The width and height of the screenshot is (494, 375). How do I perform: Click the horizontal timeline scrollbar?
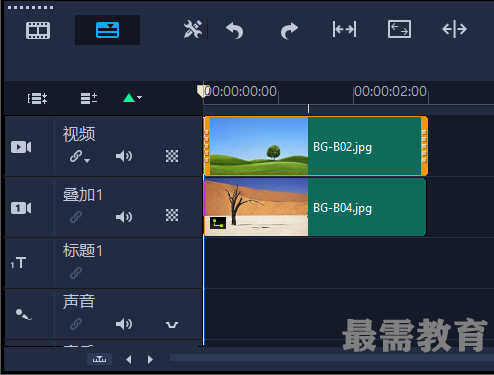(x=332, y=358)
